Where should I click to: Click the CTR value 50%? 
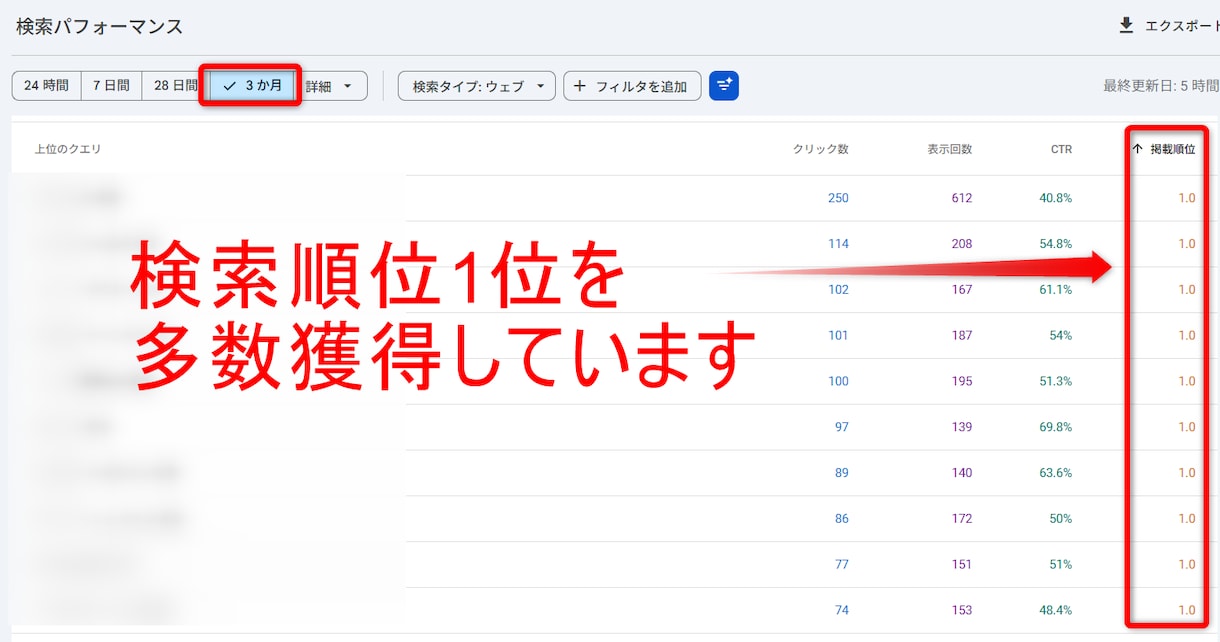click(x=1061, y=519)
